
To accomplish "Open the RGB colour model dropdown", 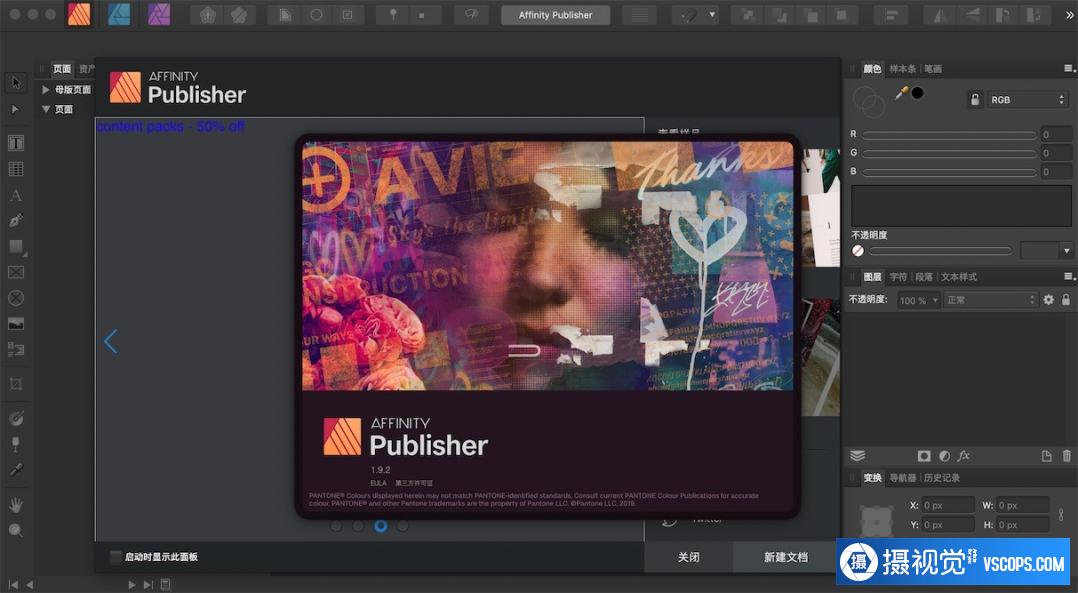I will tap(1027, 100).
